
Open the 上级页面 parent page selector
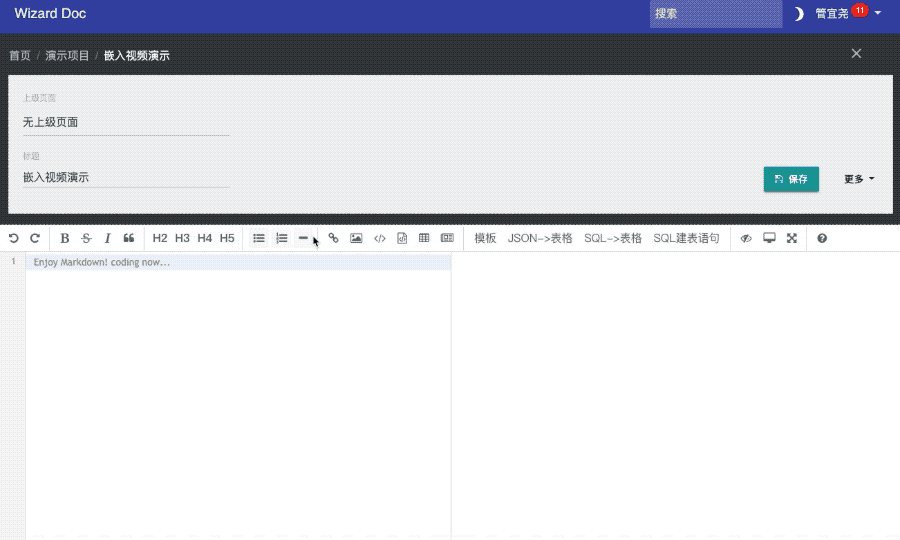[x=126, y=122]
